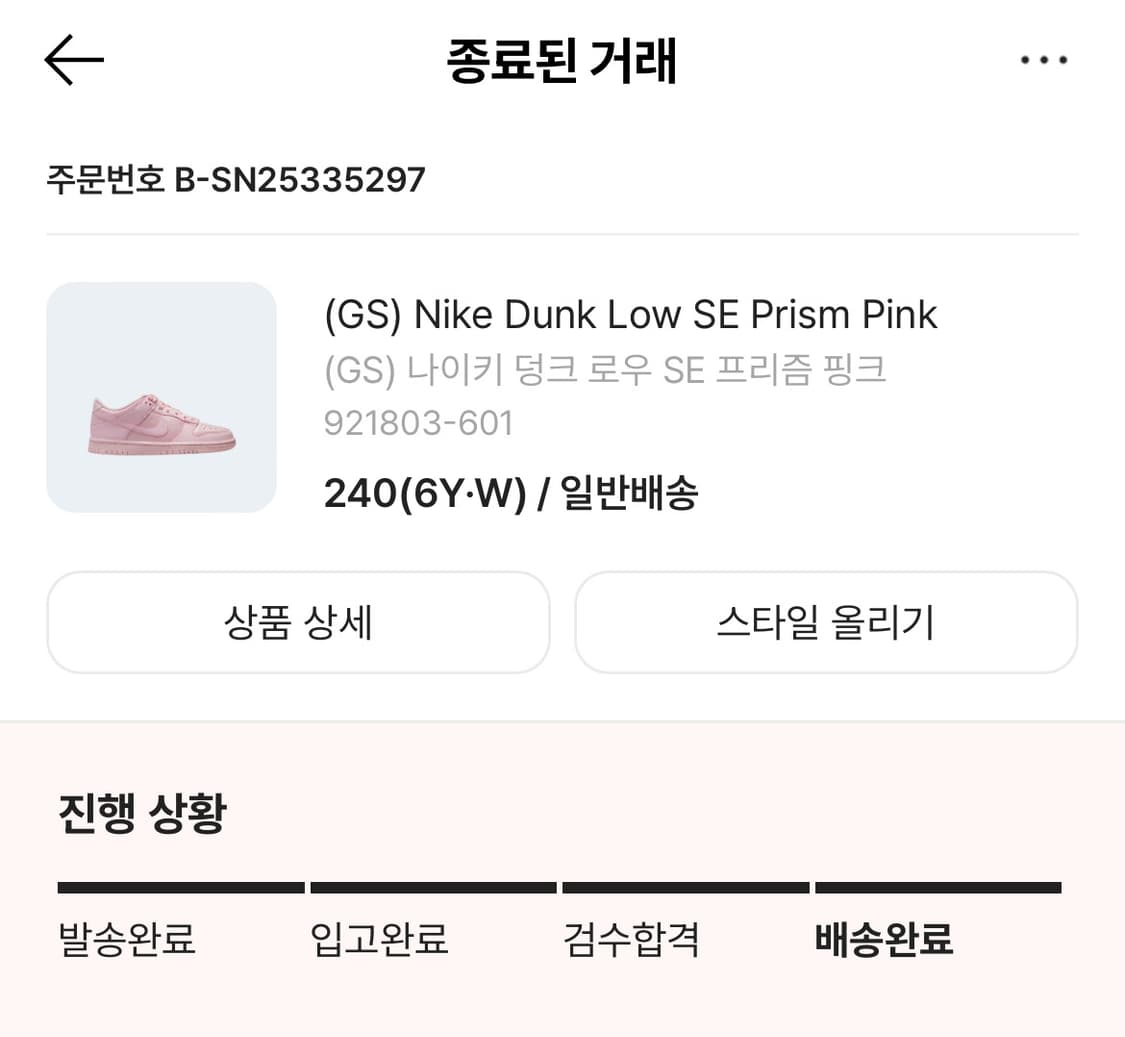Select the size text 240(6Y·W)

point(413,493)
